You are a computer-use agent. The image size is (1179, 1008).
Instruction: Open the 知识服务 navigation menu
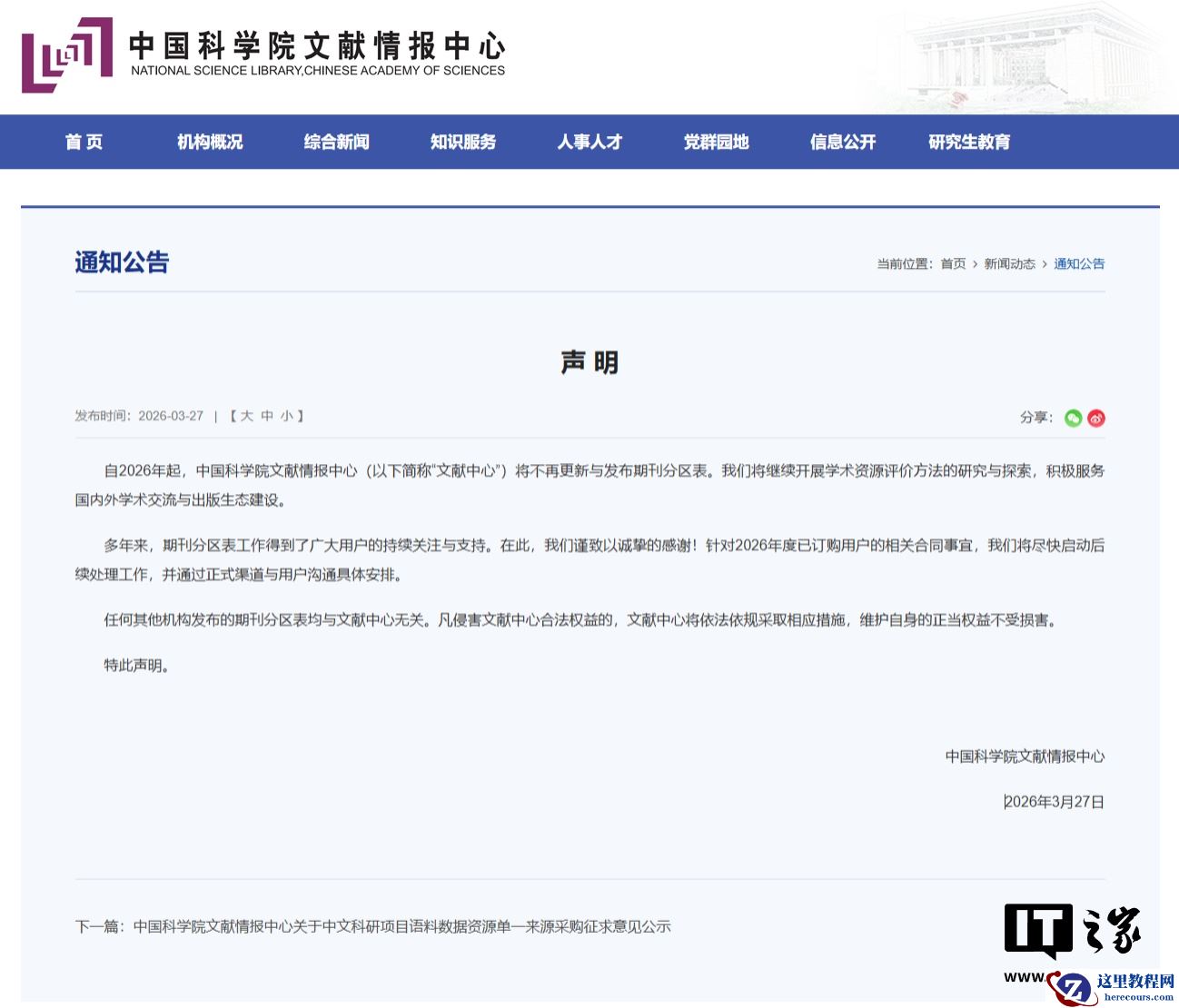pos(462,142)
